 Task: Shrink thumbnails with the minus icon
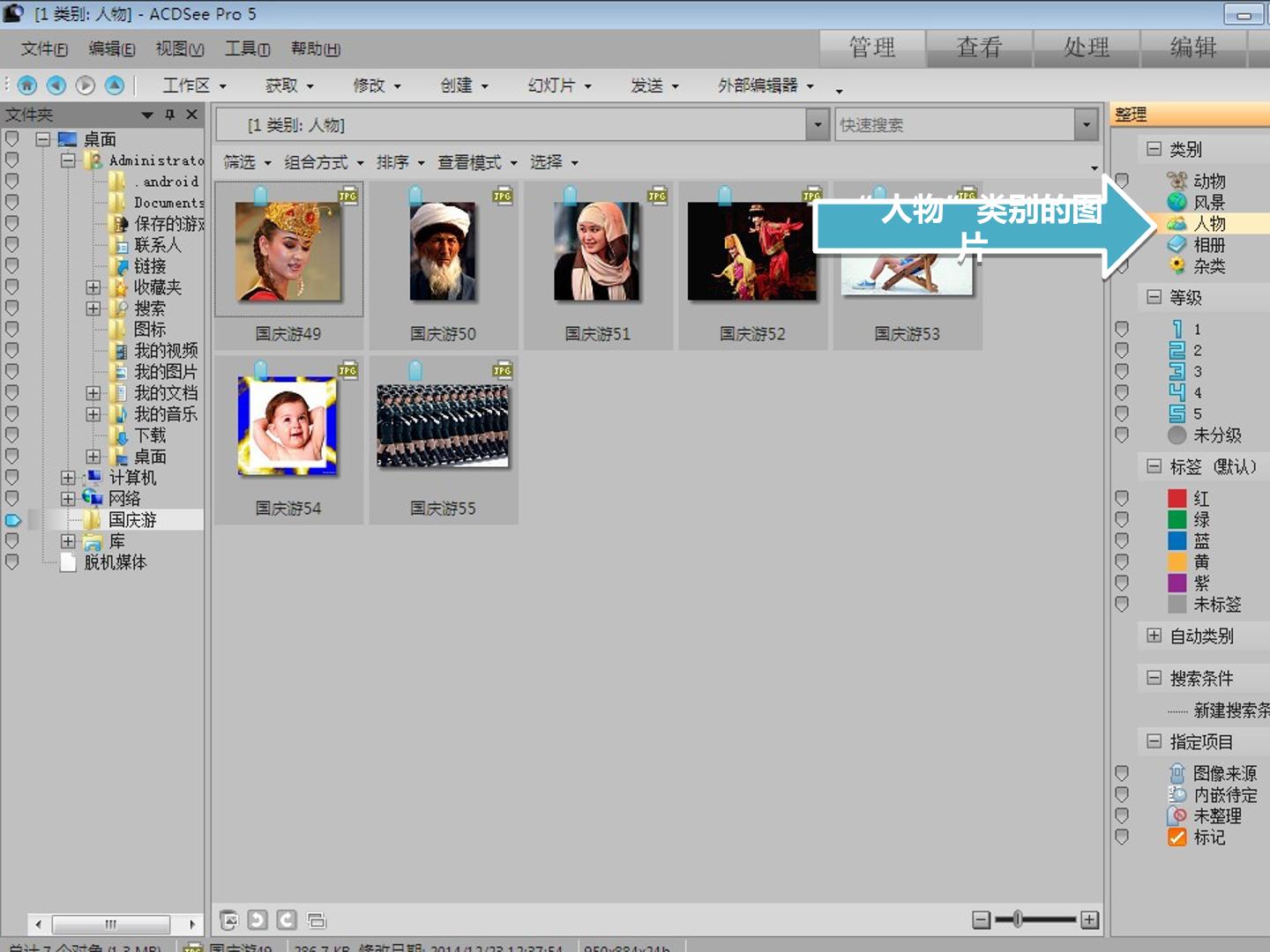tap(981, 920)
